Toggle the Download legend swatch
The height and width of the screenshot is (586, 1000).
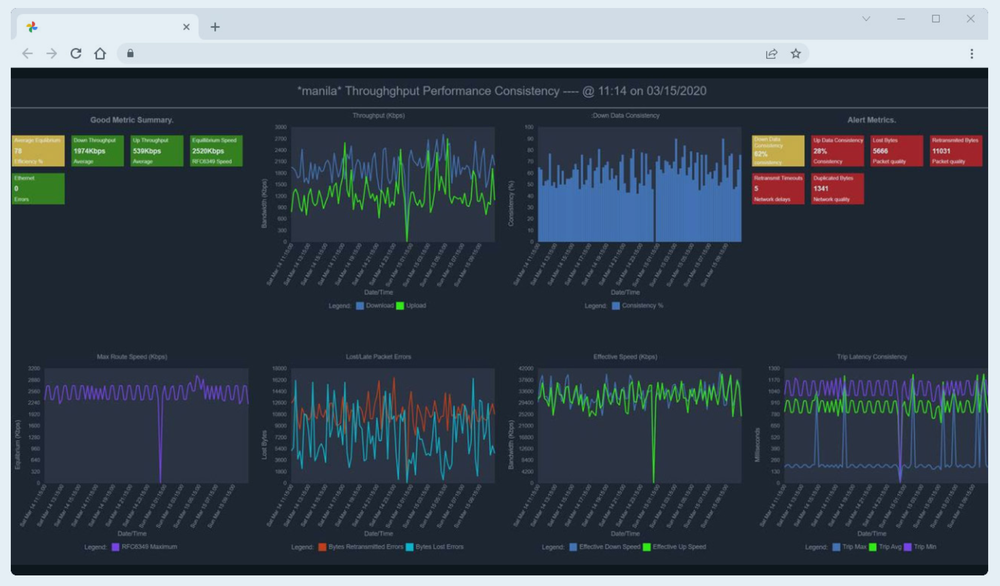360,305
